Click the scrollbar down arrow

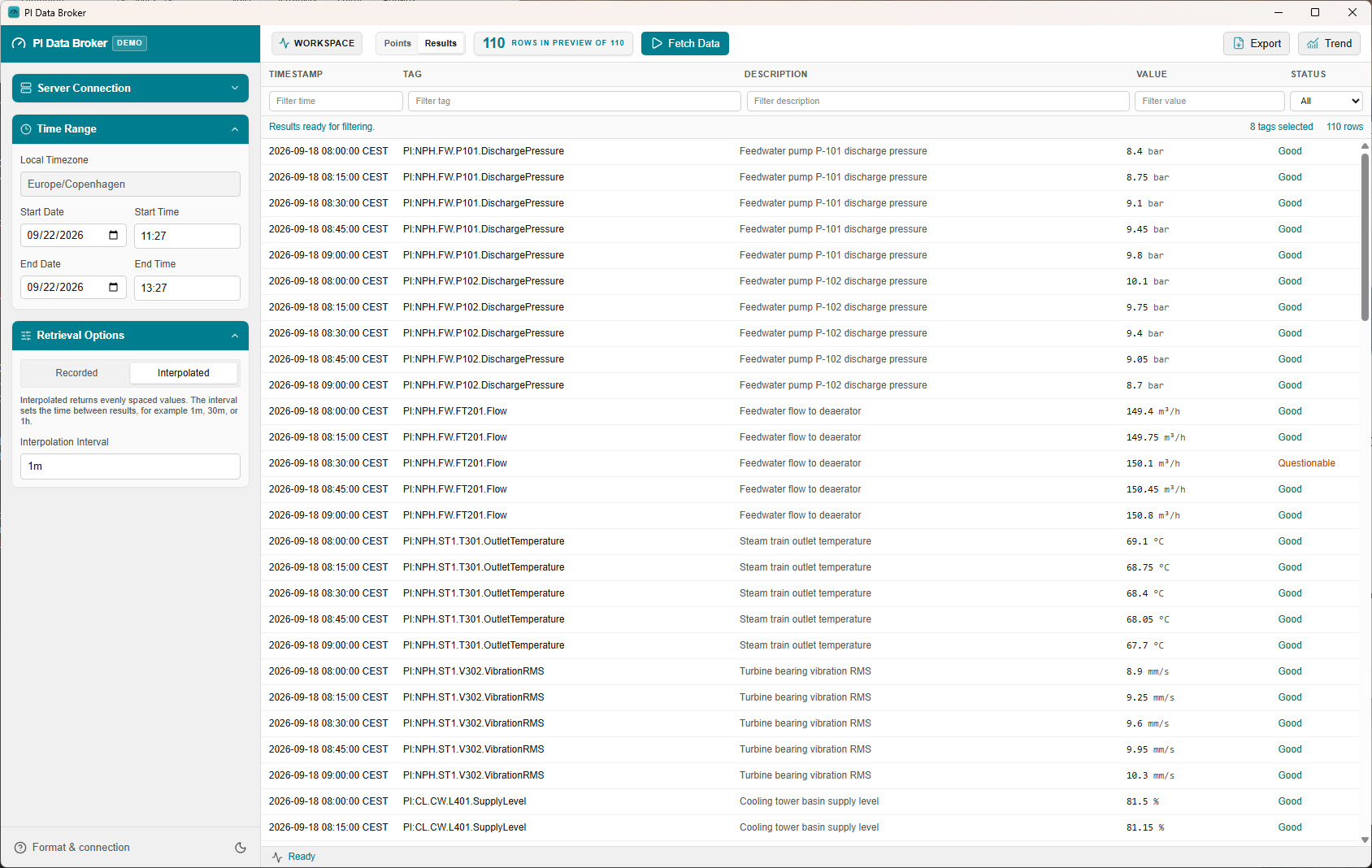click(1365, 840)
